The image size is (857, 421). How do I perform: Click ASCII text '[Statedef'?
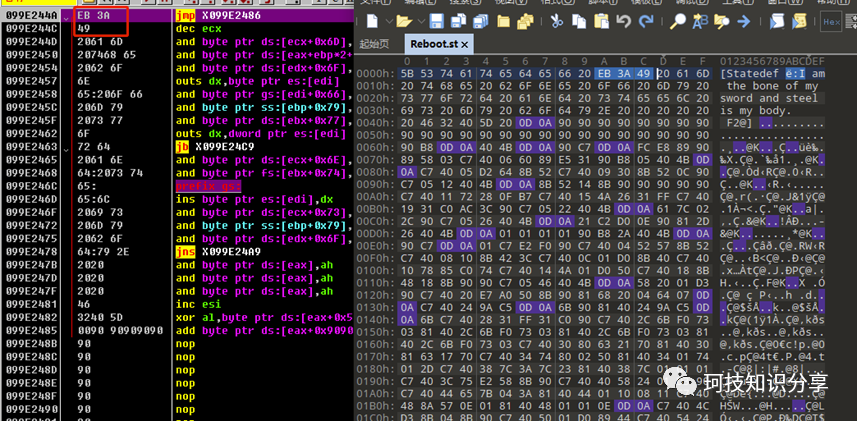[x=749, y=74]
